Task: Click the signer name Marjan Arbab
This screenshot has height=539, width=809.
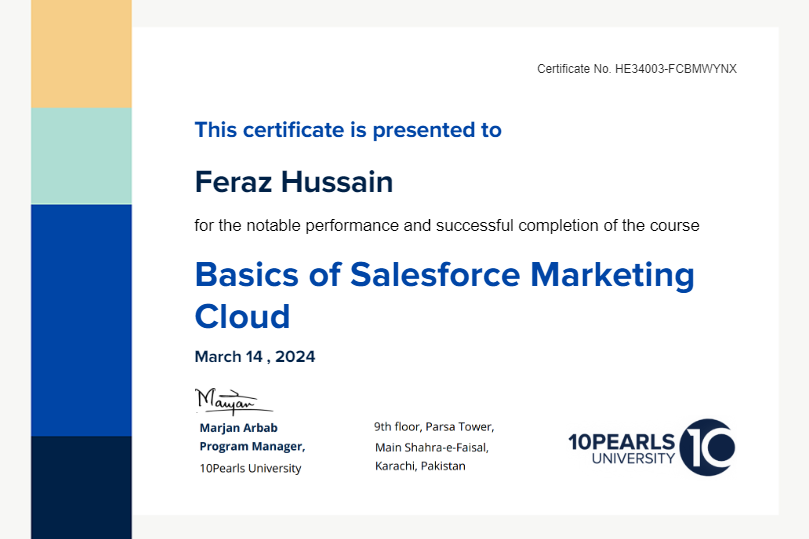Action: point(239,428)
